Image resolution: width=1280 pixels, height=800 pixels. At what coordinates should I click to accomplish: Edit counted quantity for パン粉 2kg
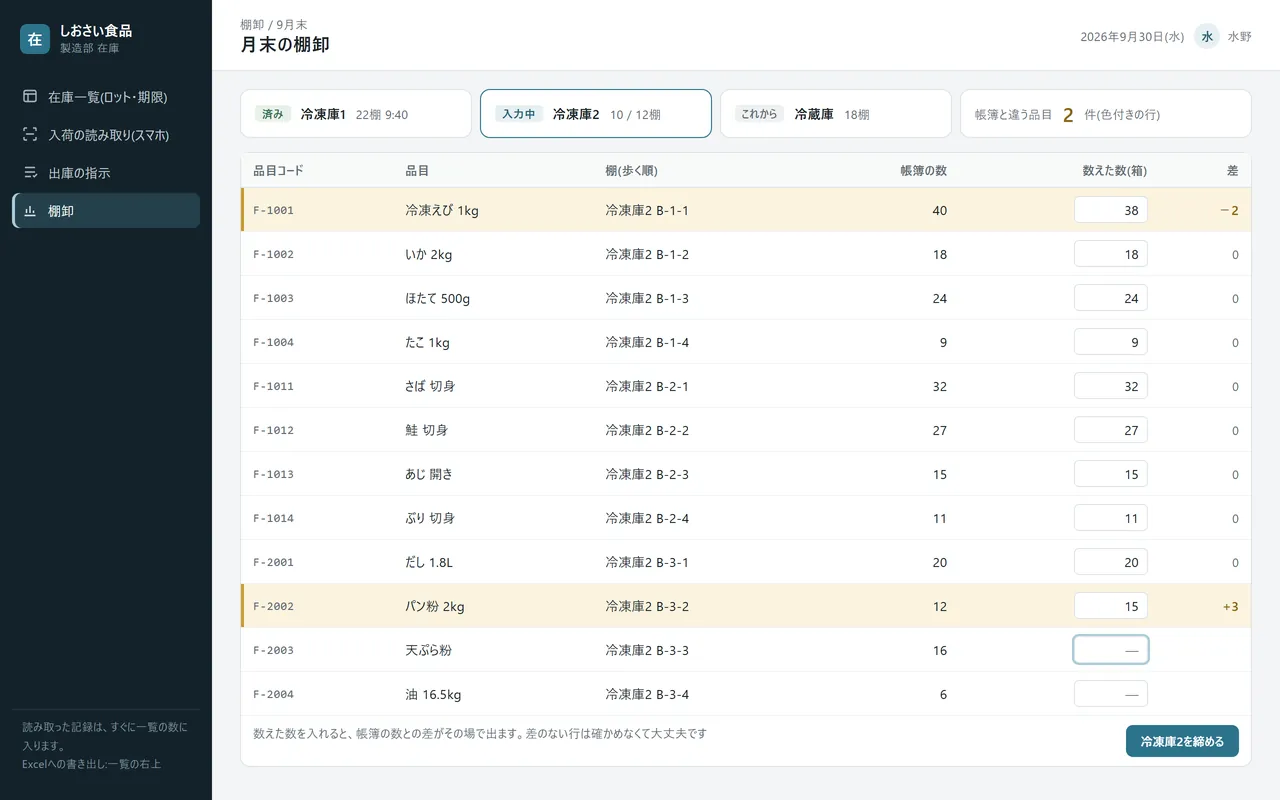click(1111, 606)
